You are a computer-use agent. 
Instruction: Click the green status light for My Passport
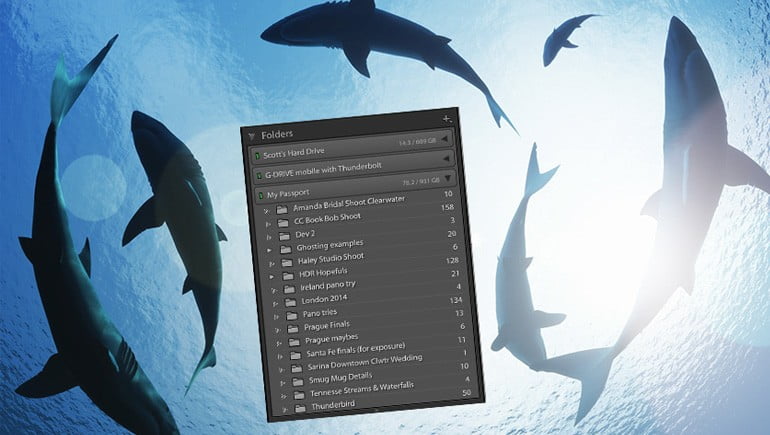(258, 194)
